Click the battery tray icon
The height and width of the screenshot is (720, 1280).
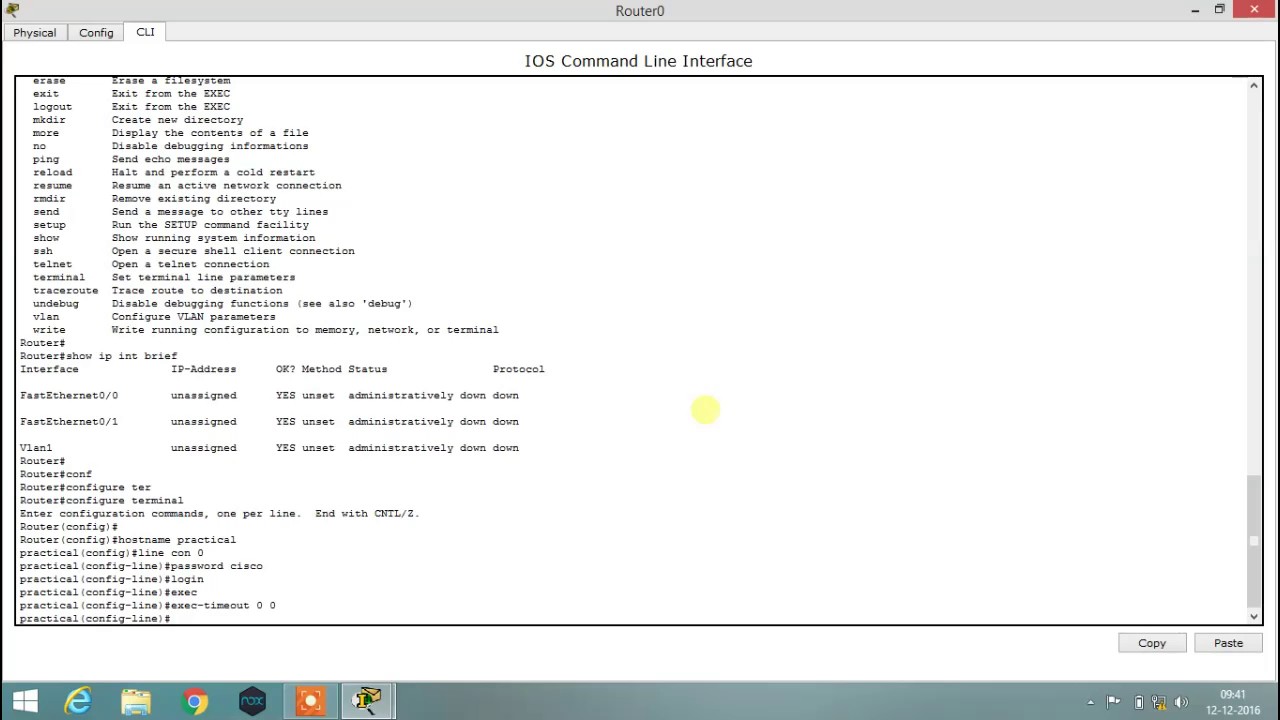[x=1139, y=702]
